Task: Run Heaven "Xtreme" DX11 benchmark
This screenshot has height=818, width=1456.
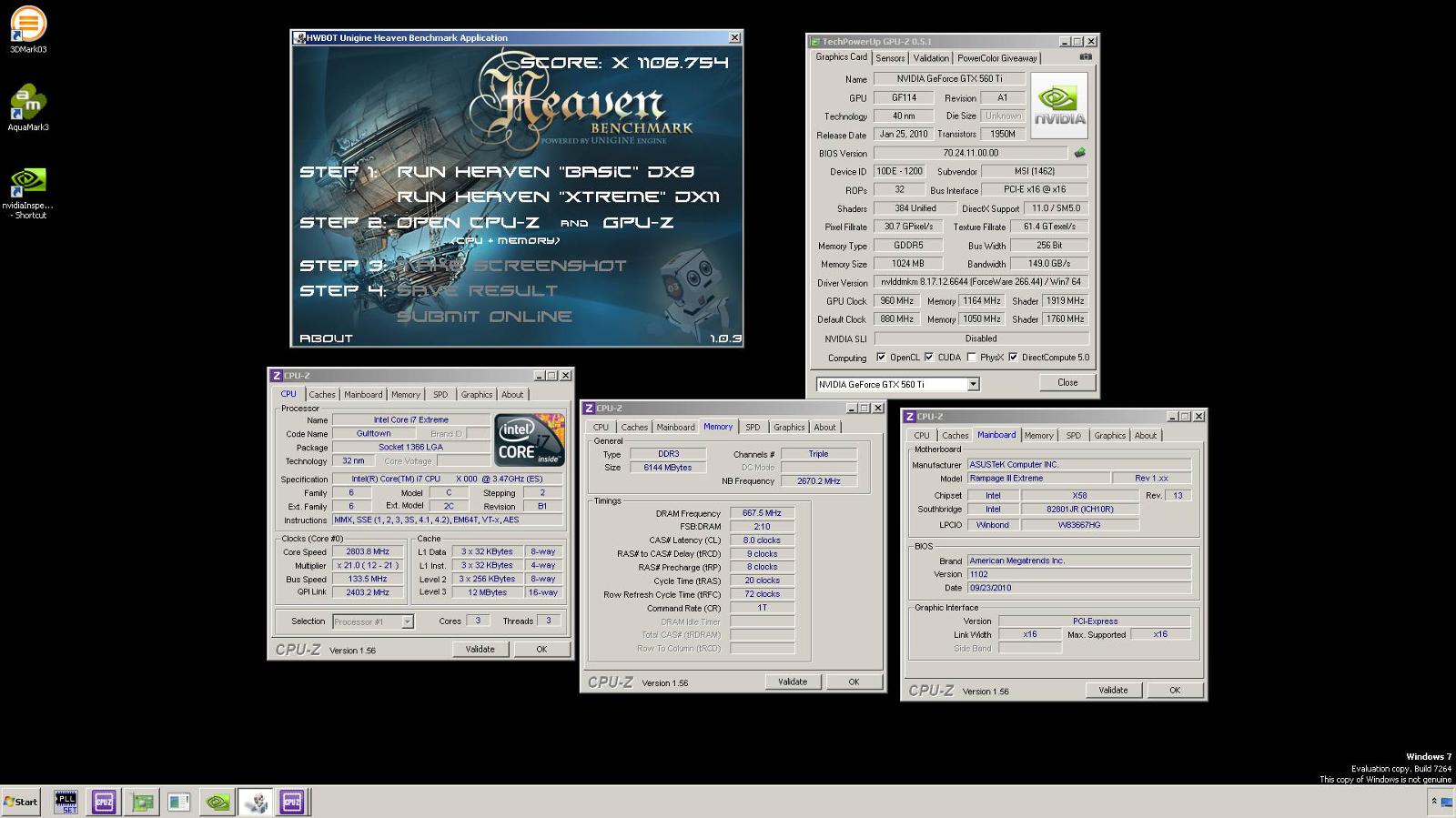Action: pyautogui.click(x=558, y=197)
